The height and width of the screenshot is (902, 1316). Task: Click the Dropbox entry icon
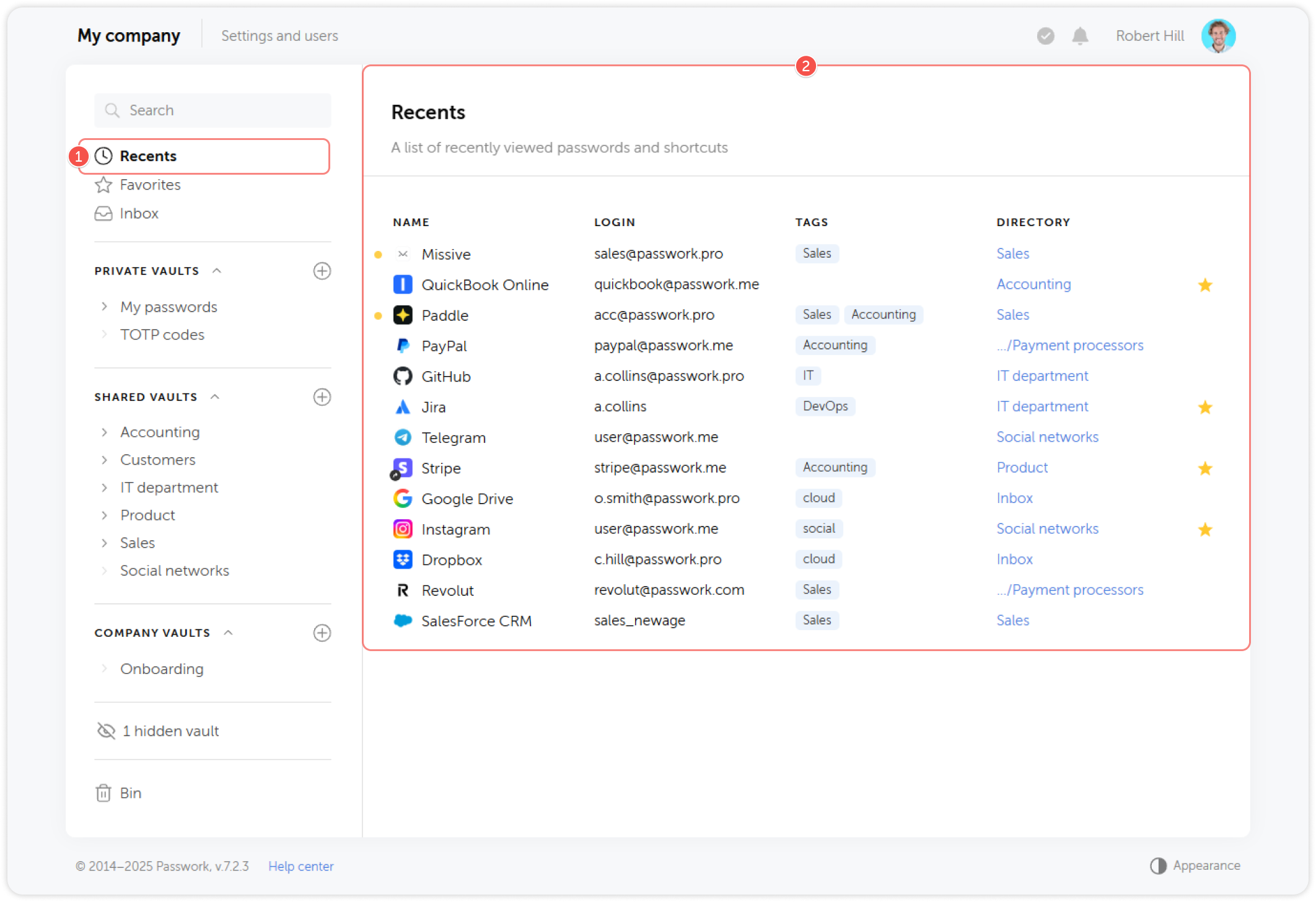pyautogui.click(x=403, y=559)
